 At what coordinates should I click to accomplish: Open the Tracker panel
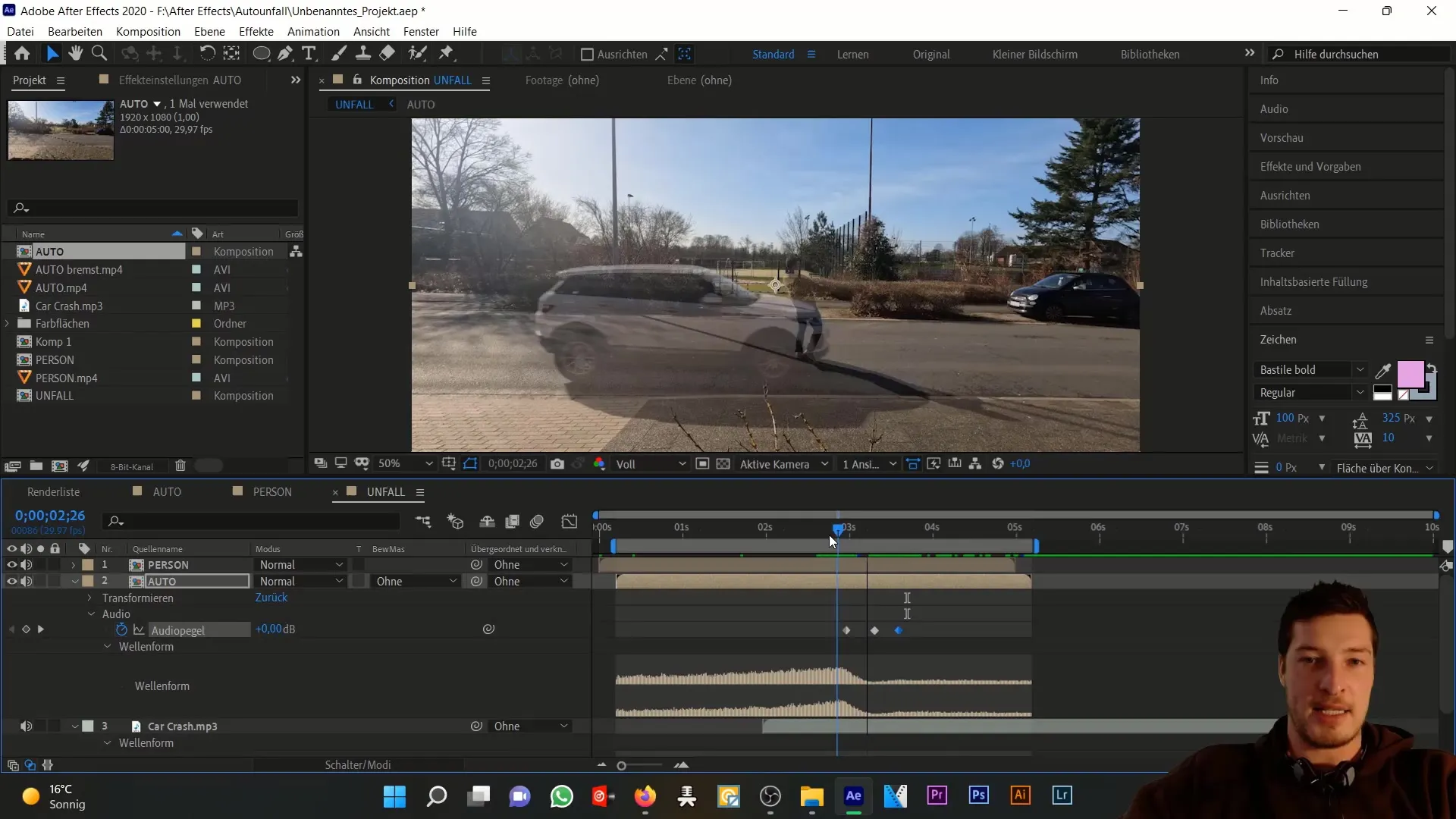tap(1277, 253)
